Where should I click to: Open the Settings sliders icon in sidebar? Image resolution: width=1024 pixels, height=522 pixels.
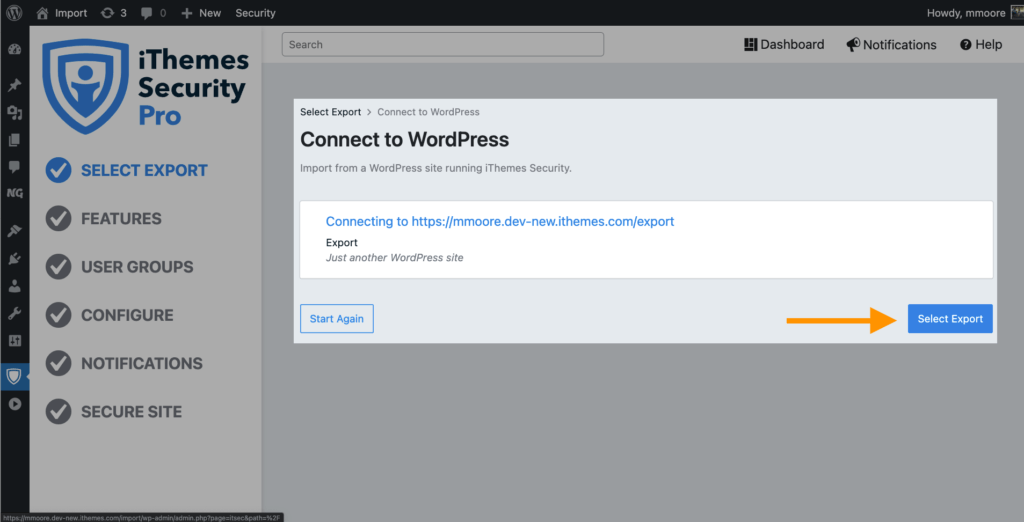[x=14, y=340]
